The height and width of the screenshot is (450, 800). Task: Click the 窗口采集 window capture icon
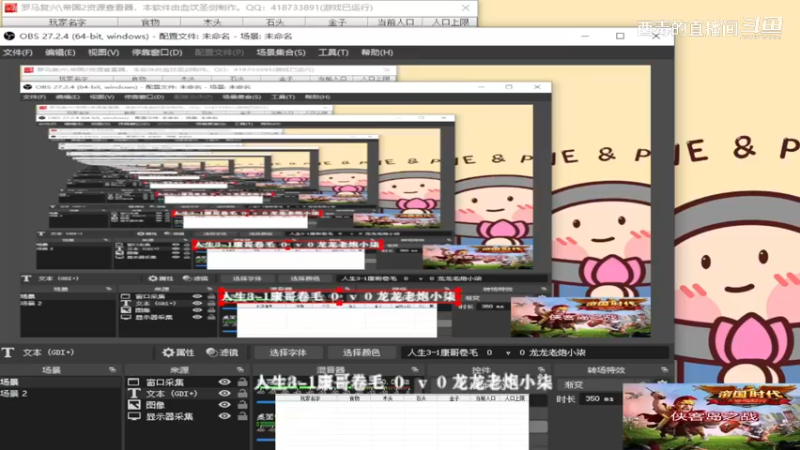click(133, 382)
